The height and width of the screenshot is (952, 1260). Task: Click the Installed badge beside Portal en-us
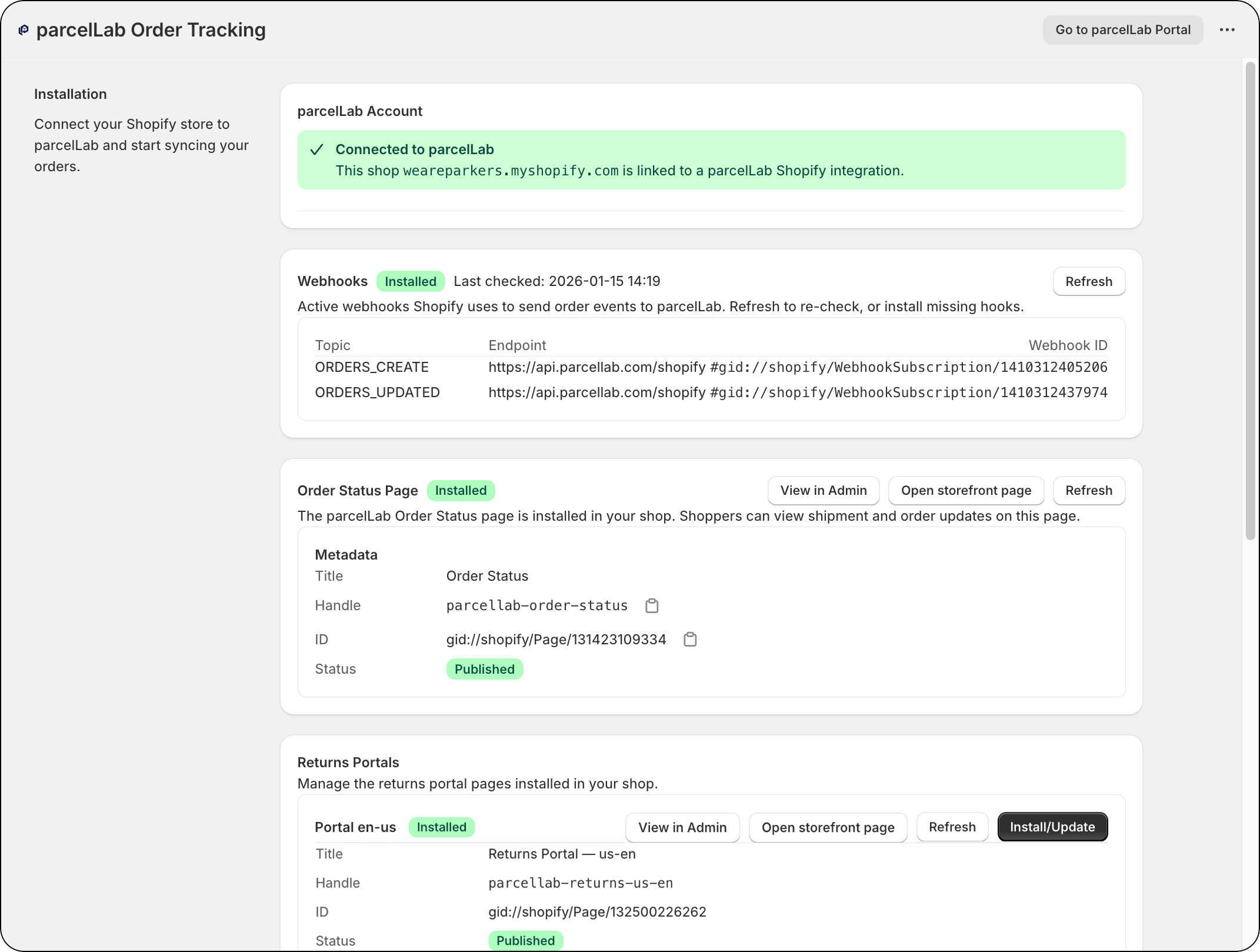point(441,827)
